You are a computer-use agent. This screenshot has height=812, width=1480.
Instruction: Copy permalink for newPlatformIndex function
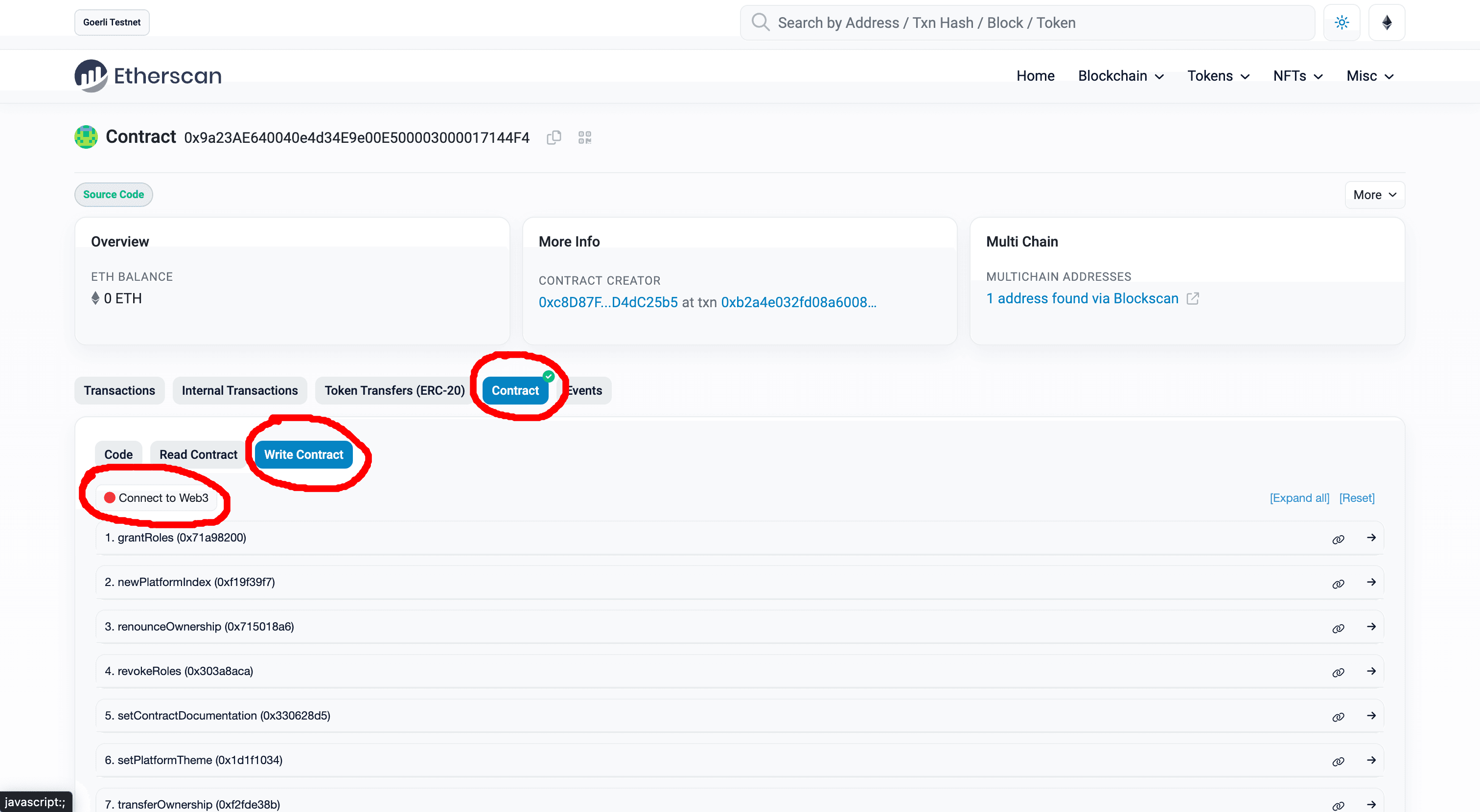1338,584
